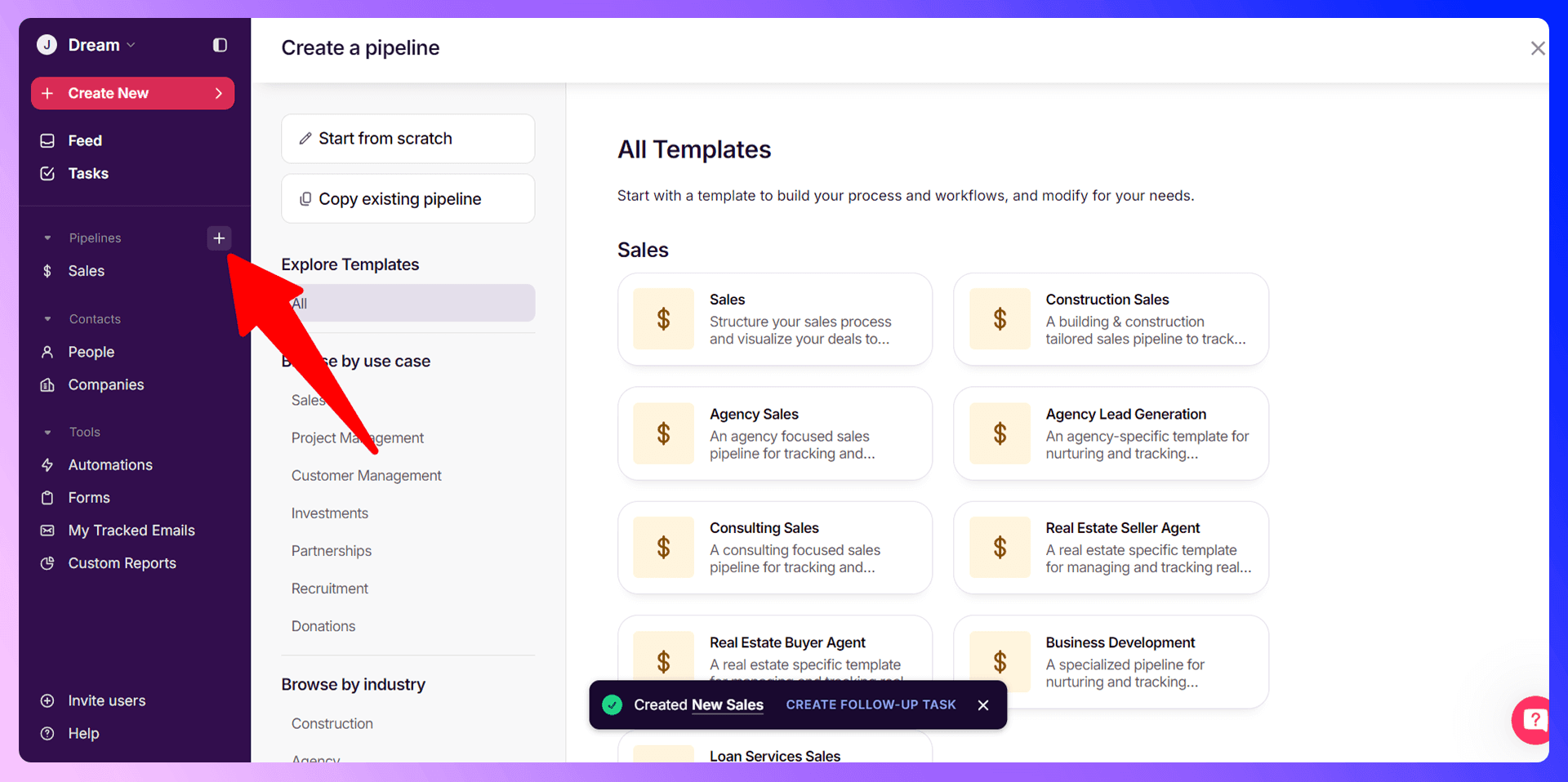
Task: Open the Feed page
Action: tap(85, 140)
